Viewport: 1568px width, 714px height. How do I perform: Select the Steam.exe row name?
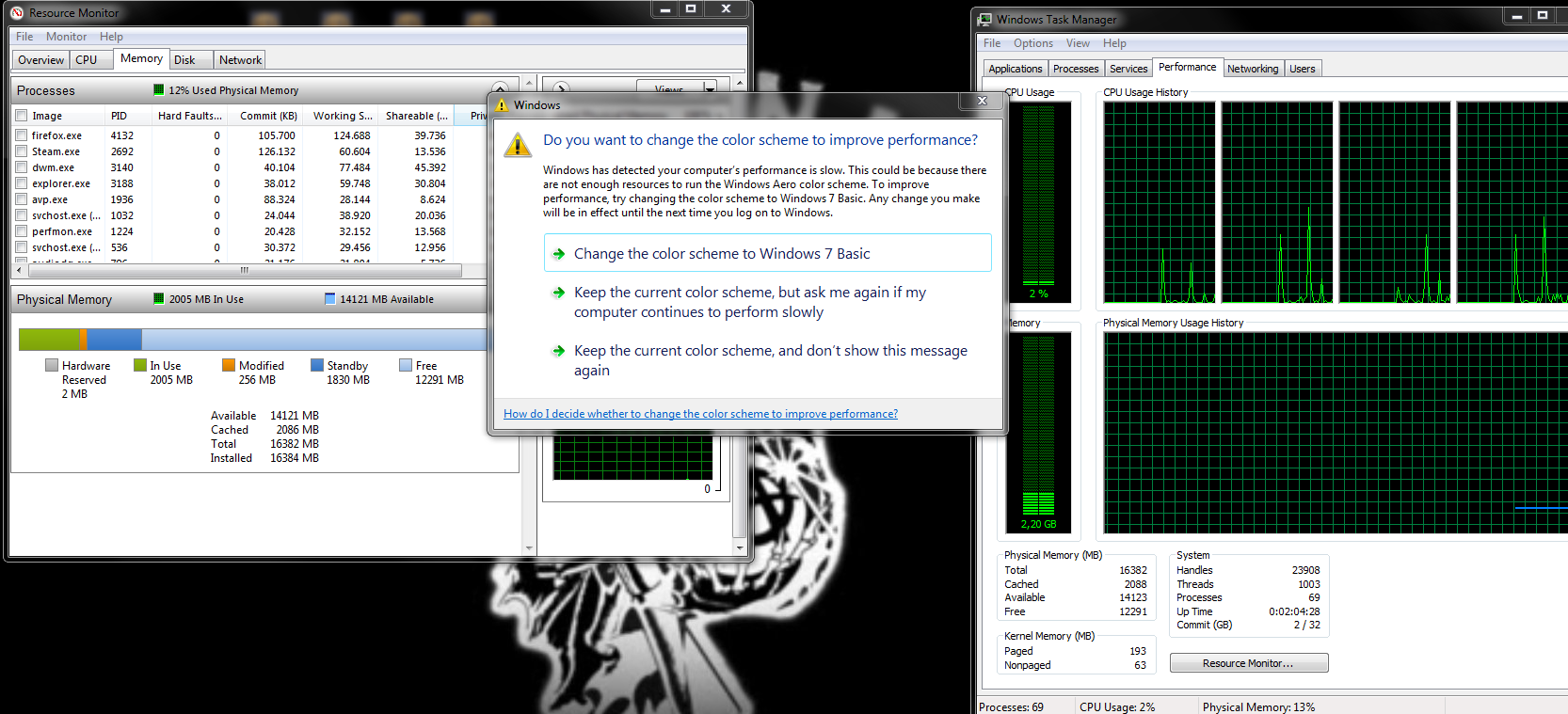point(56,151)
